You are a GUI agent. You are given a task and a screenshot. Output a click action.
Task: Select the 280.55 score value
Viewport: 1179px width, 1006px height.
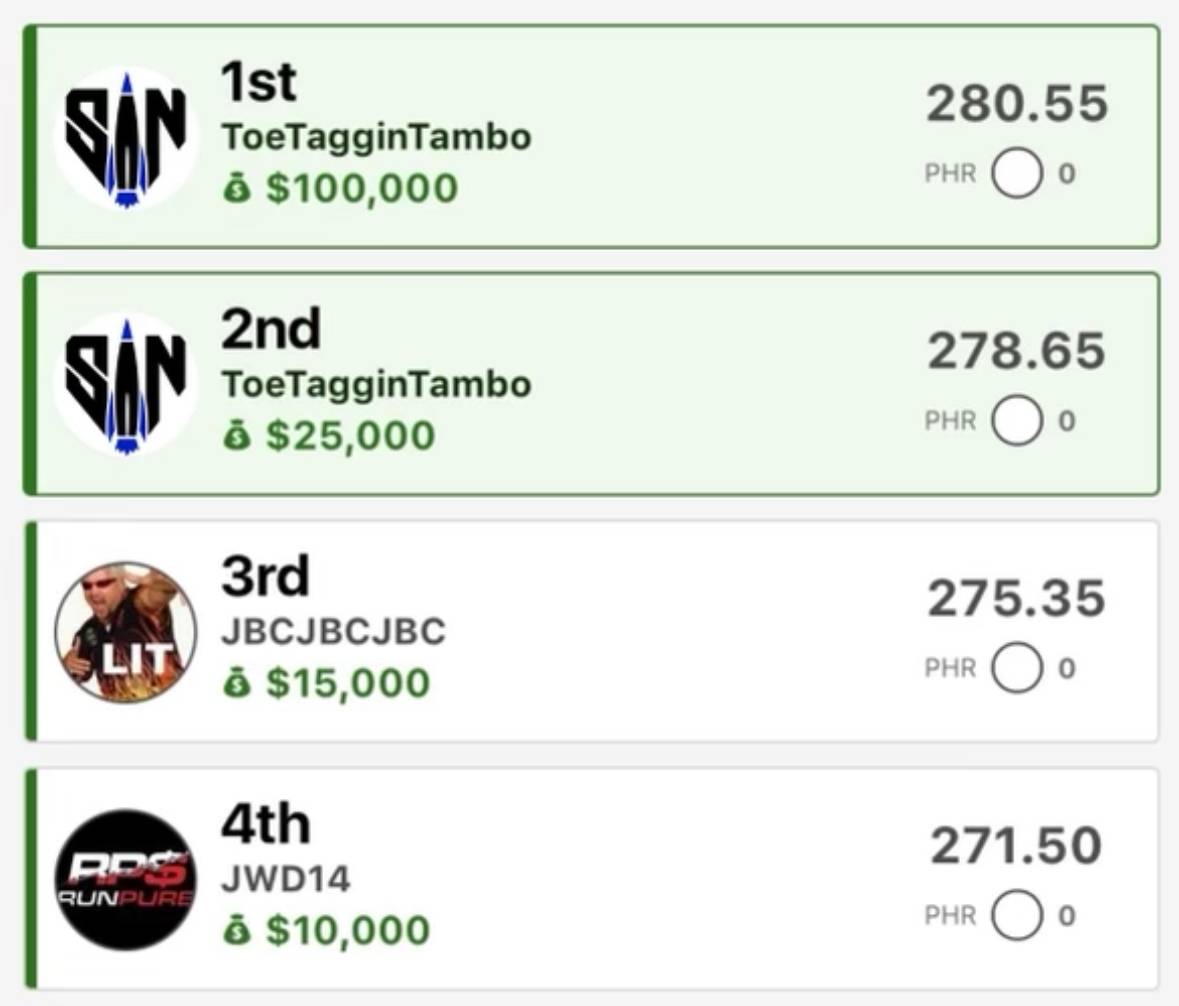click(x=1017, y=104)
